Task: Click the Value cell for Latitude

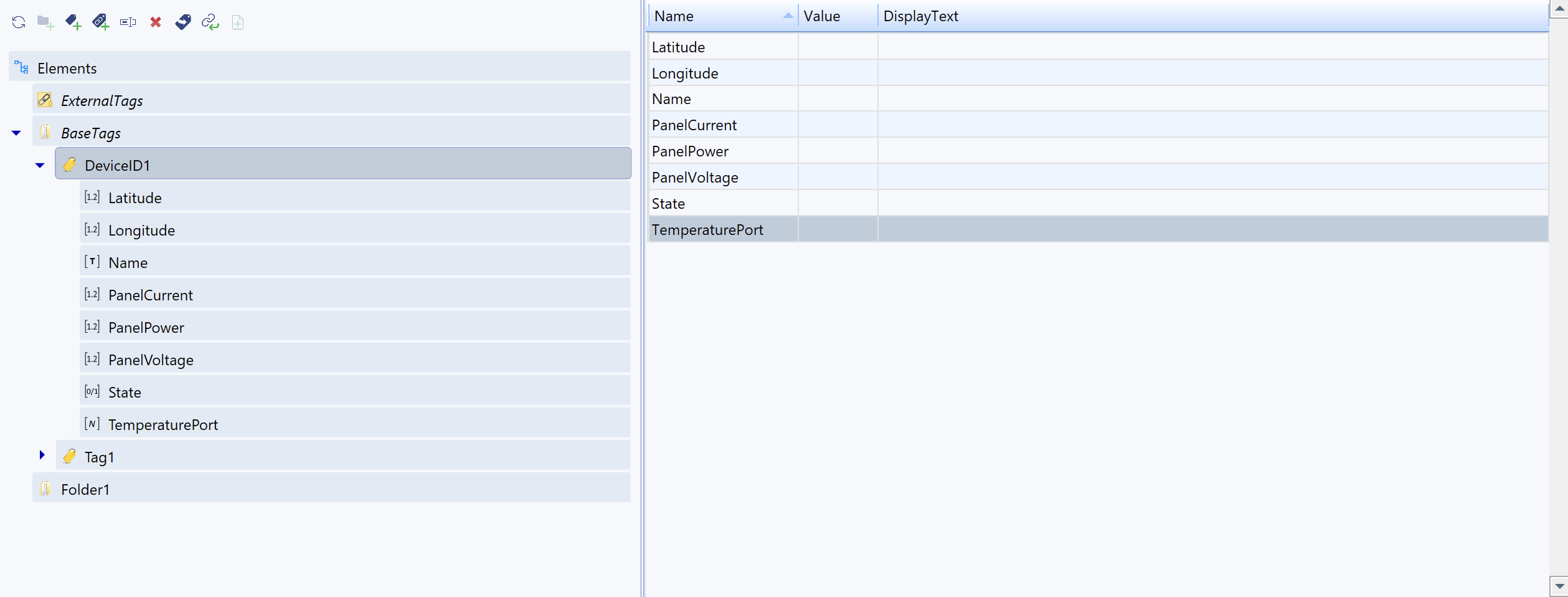Action: (838, 47)
